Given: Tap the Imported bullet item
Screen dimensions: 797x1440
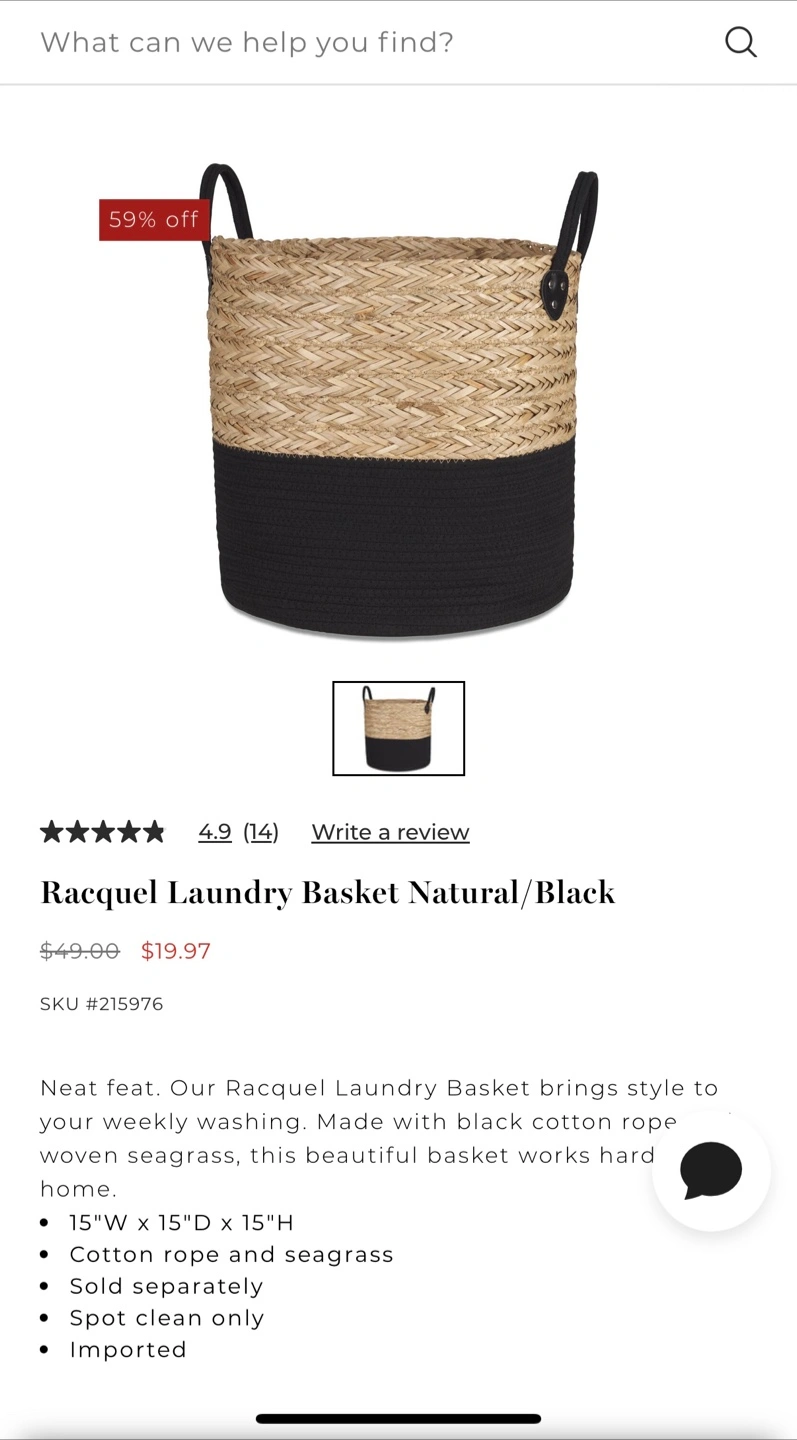Looking at the screenshot, I should tap(128, 1350).
